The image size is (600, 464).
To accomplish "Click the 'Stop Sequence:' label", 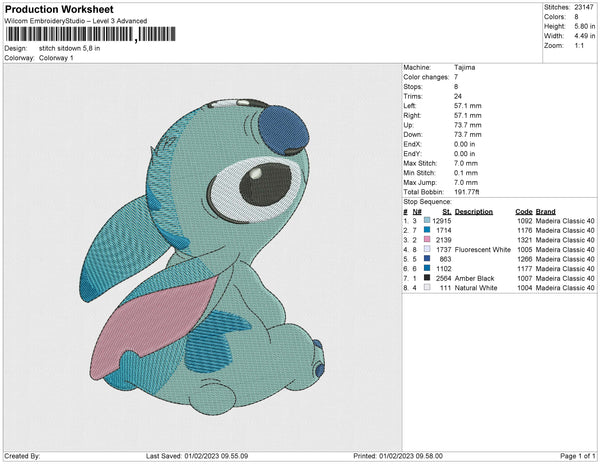I will coord(427,202).
